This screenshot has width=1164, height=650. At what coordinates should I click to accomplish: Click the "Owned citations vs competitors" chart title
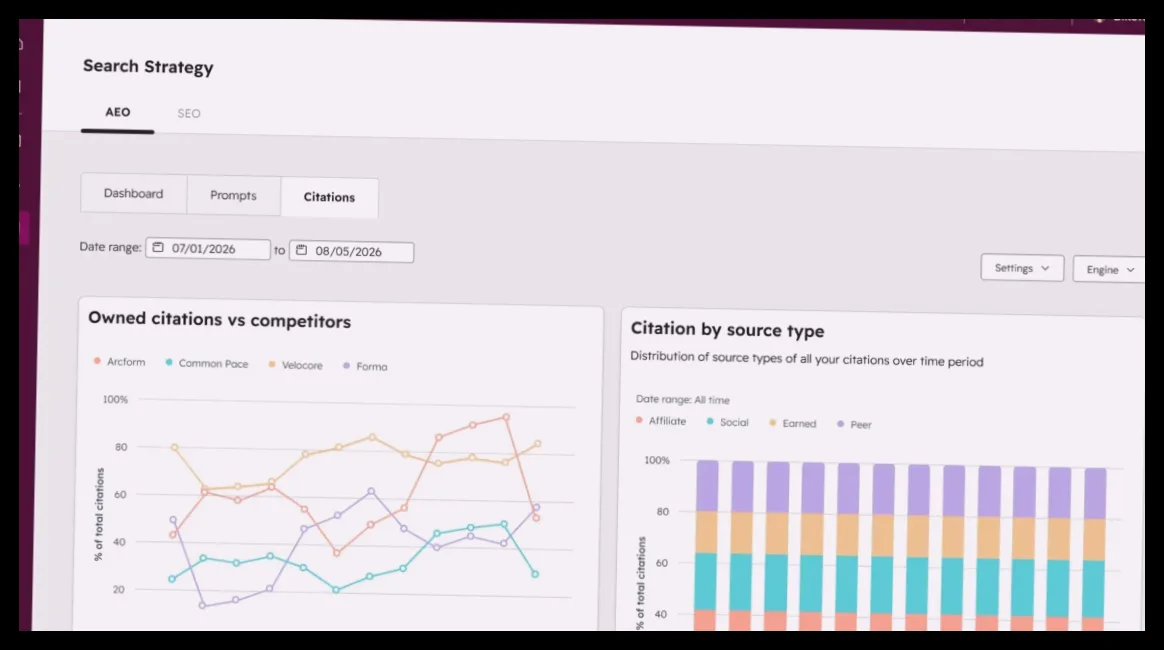(x=220, y=320)
